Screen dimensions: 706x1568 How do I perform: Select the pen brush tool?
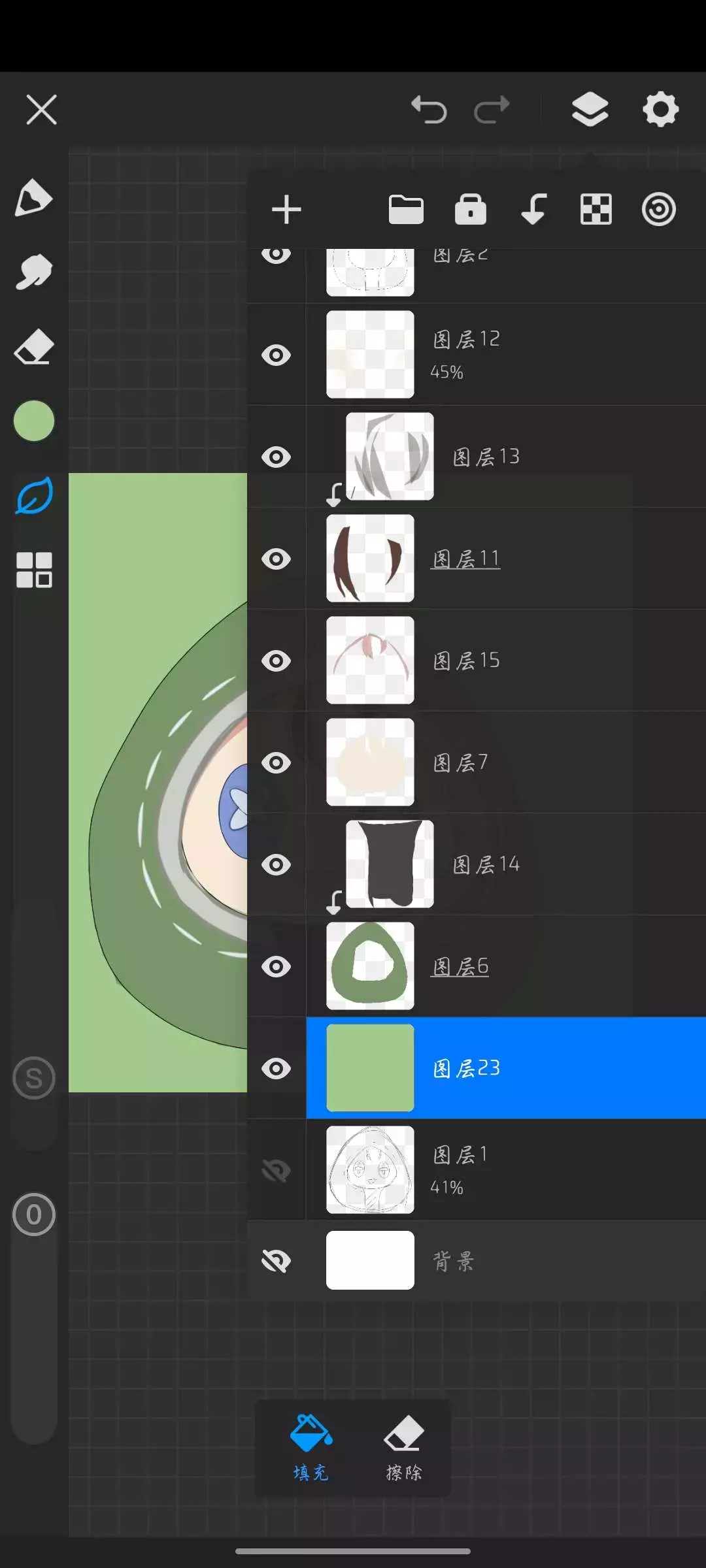33,198
